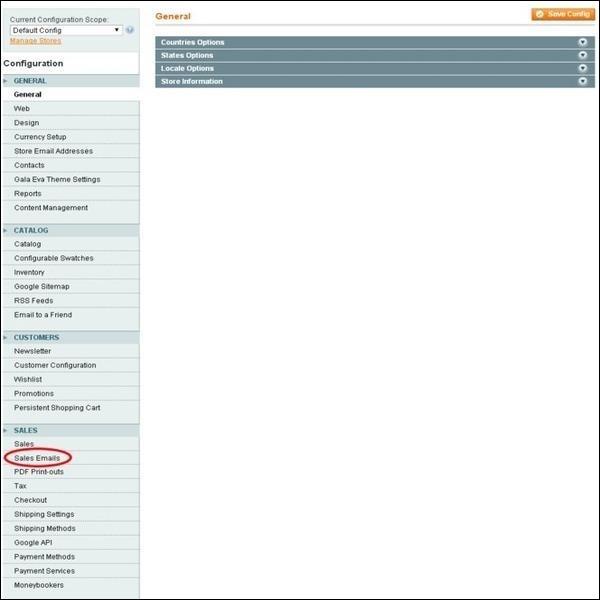Viewport: 600px width, 600px height.
Task: Open the Locale Options section header
Action: point(375,68)
